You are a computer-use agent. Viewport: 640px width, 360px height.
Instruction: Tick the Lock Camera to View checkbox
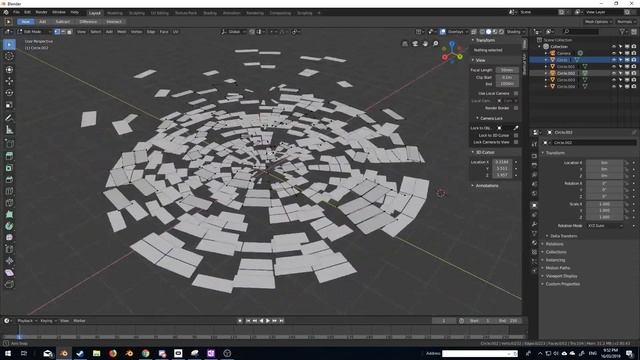pos(516,142)
